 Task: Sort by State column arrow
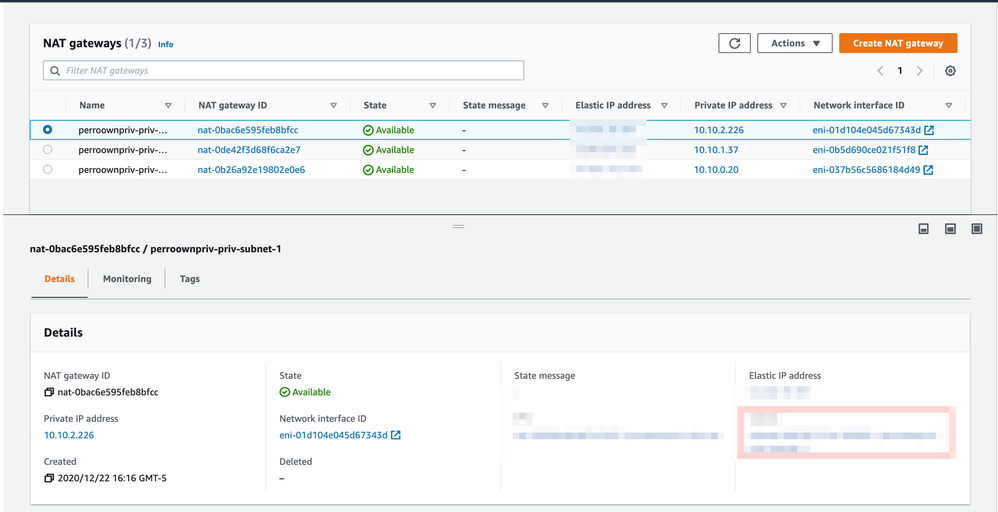pos(432,105)
